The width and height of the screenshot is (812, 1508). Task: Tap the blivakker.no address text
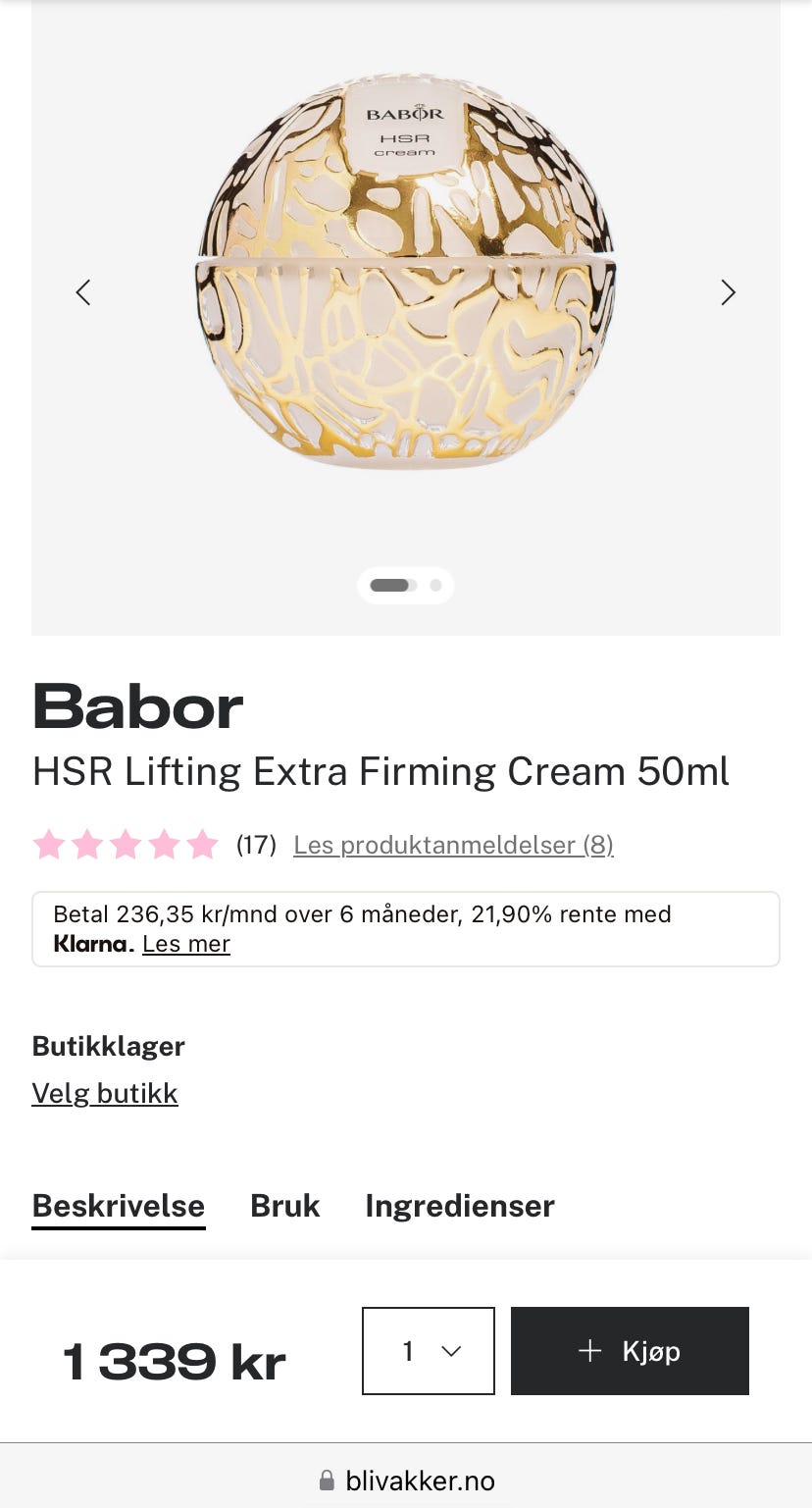tap(420, 1481)
